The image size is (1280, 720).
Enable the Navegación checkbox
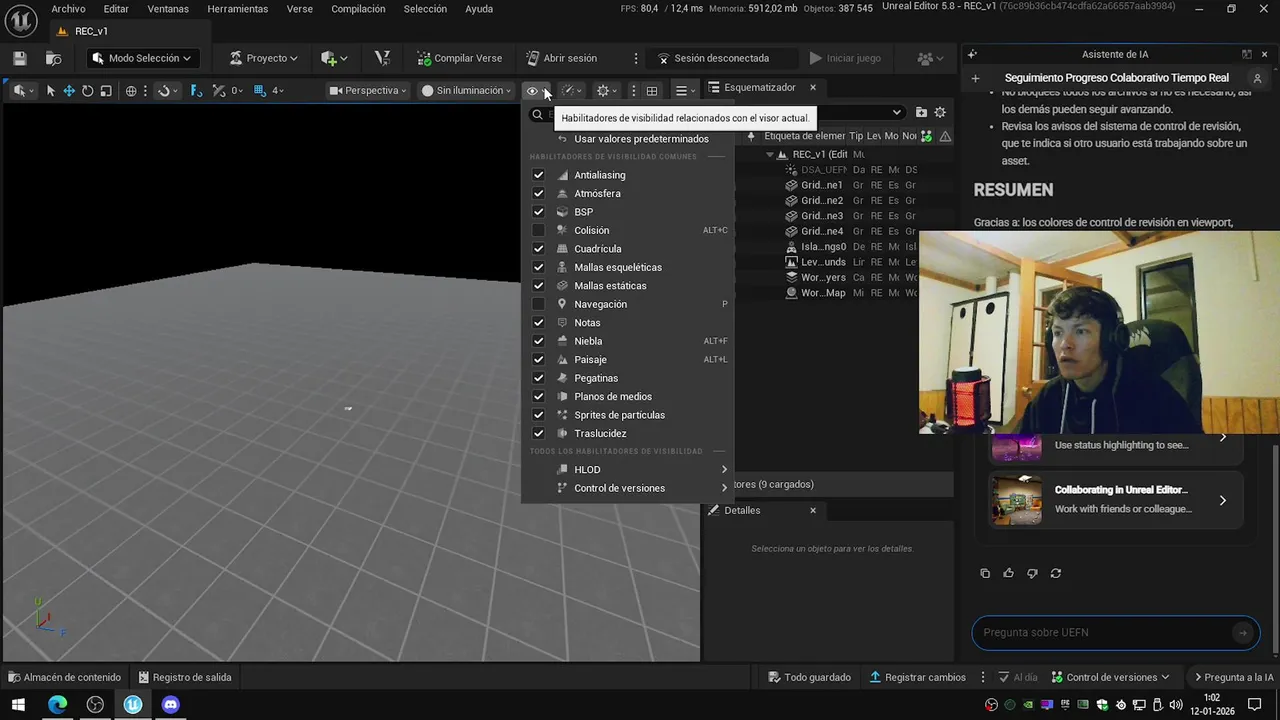coord(538,304)
